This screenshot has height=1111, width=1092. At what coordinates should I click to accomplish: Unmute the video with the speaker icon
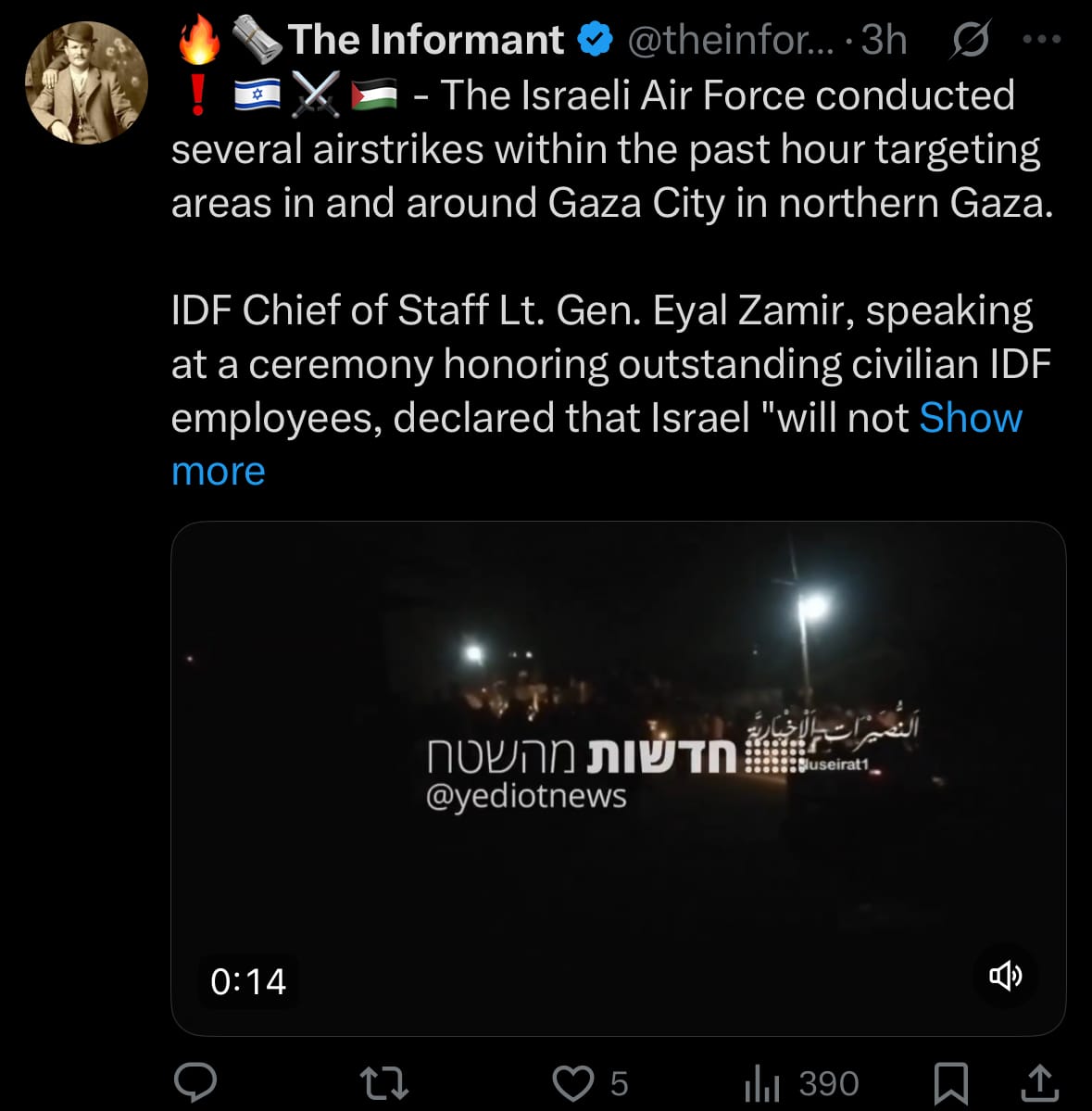(1005, 975)
